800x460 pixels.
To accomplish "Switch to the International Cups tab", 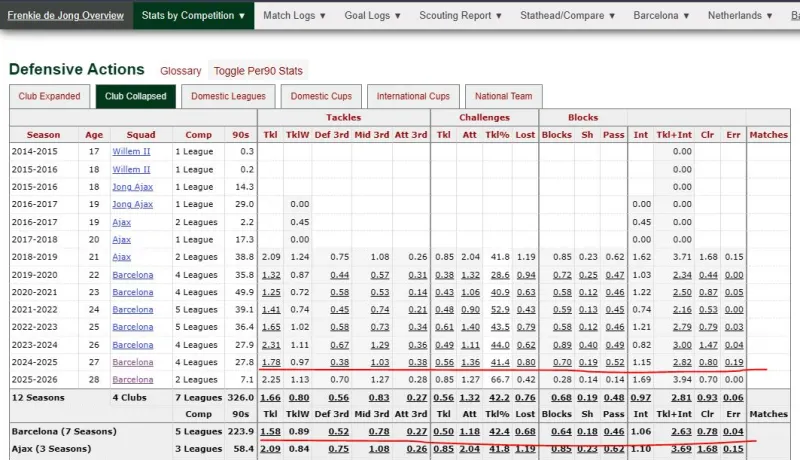I will [x=413, y=96].
